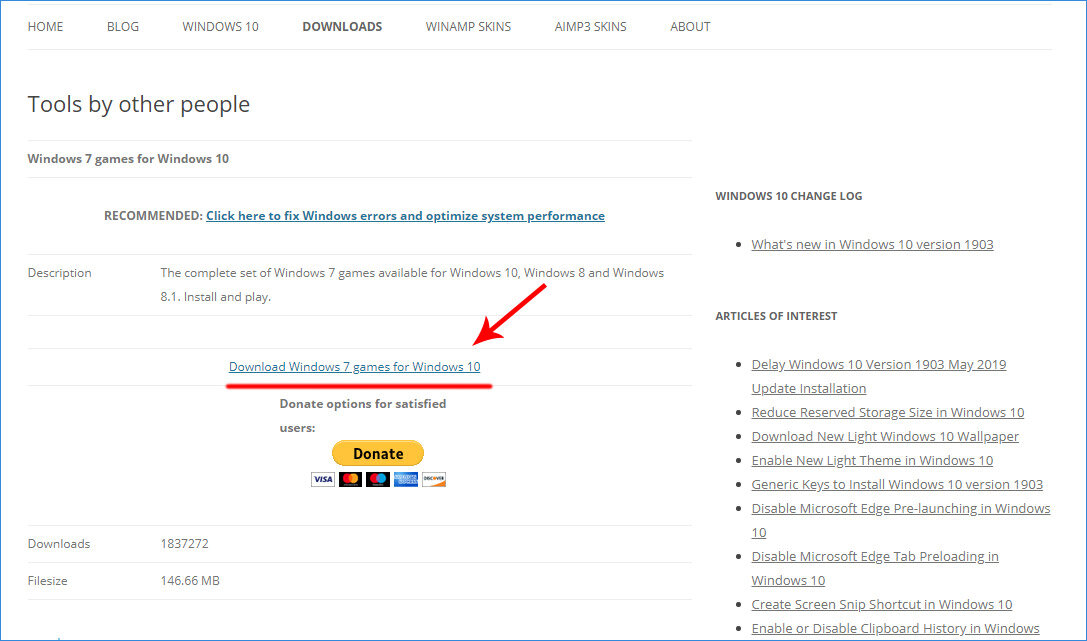The image size is (1087, 641).
Task: Open Download New Light Windows 10 Wallpaper
Action: pyautogui.click(x=885, y=437)
